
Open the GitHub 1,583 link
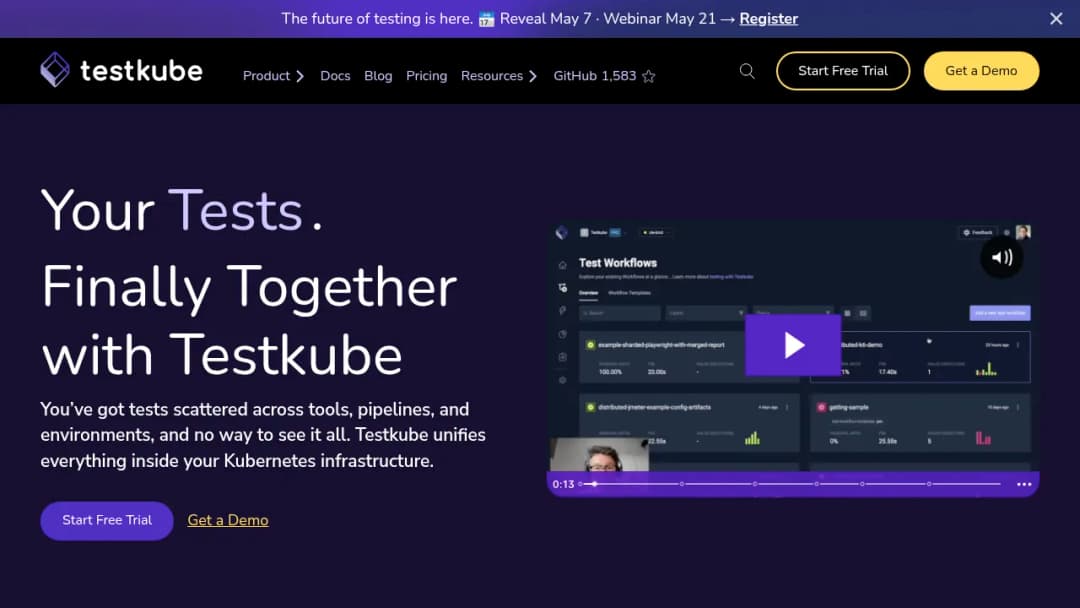595,76
